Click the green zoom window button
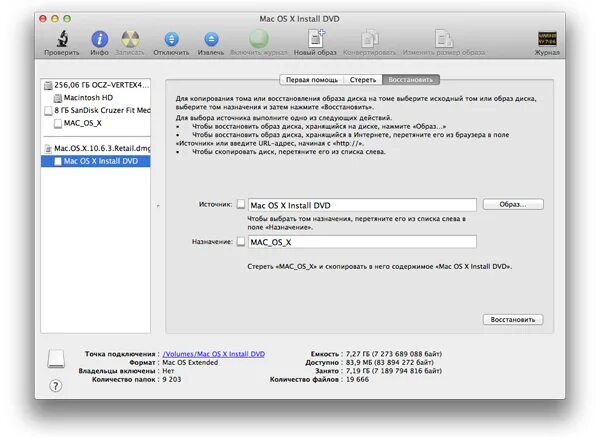Viewport: 600px width, 437px height. point(67,18)
